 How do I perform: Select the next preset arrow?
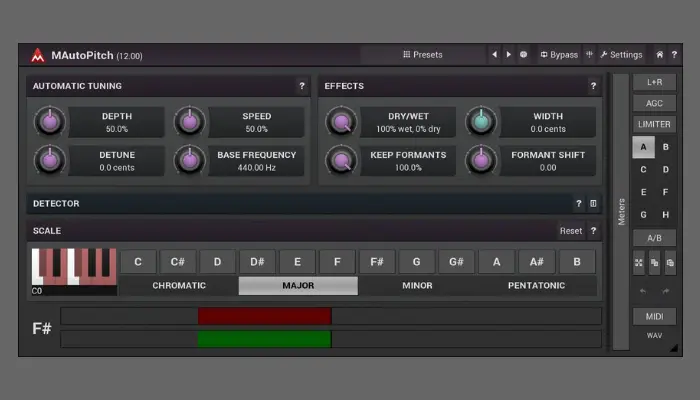[508, 55]
